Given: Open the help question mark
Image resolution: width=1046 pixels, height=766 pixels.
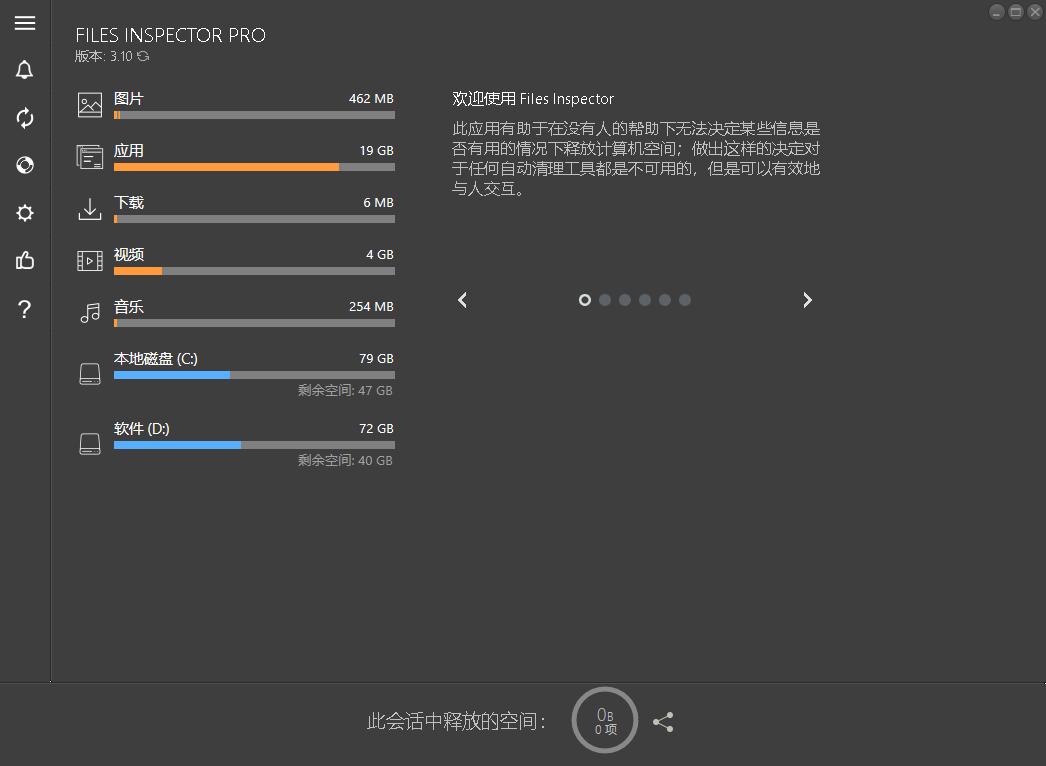Looking at the screenshot, I should pos(24,309).
